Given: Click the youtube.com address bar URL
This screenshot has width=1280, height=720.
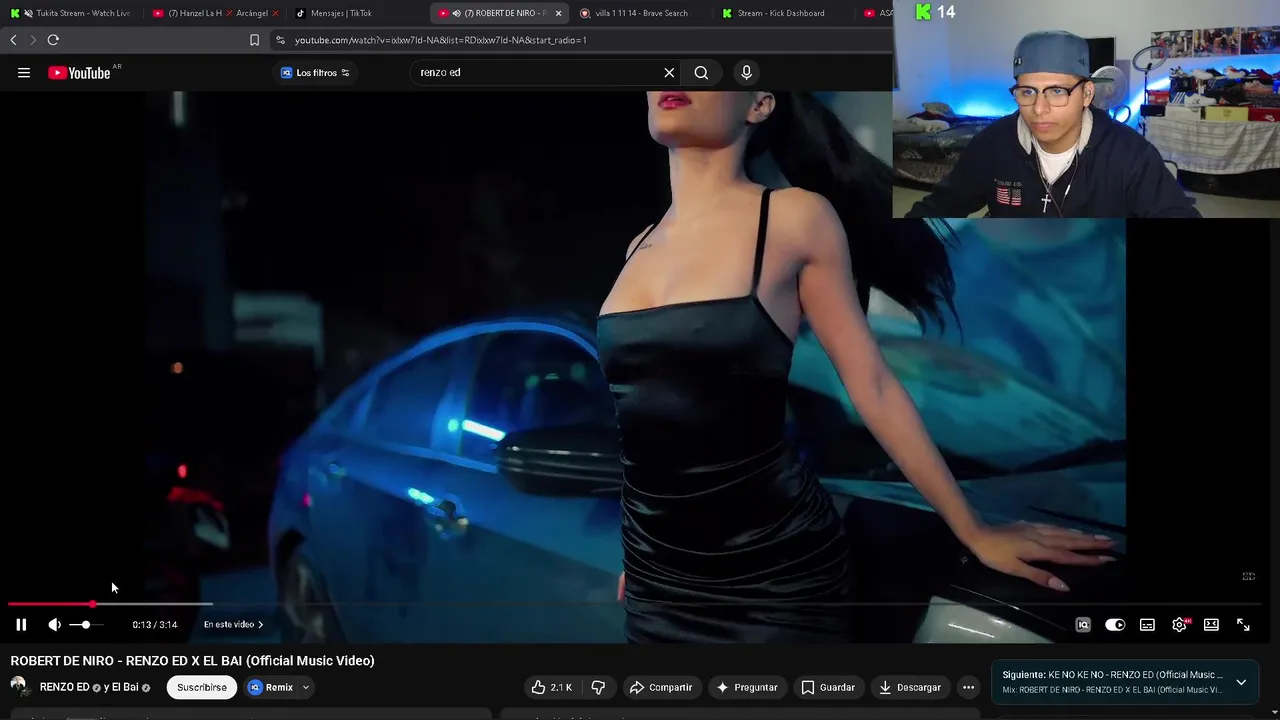Looking at the screenshot, I should 441,40.
